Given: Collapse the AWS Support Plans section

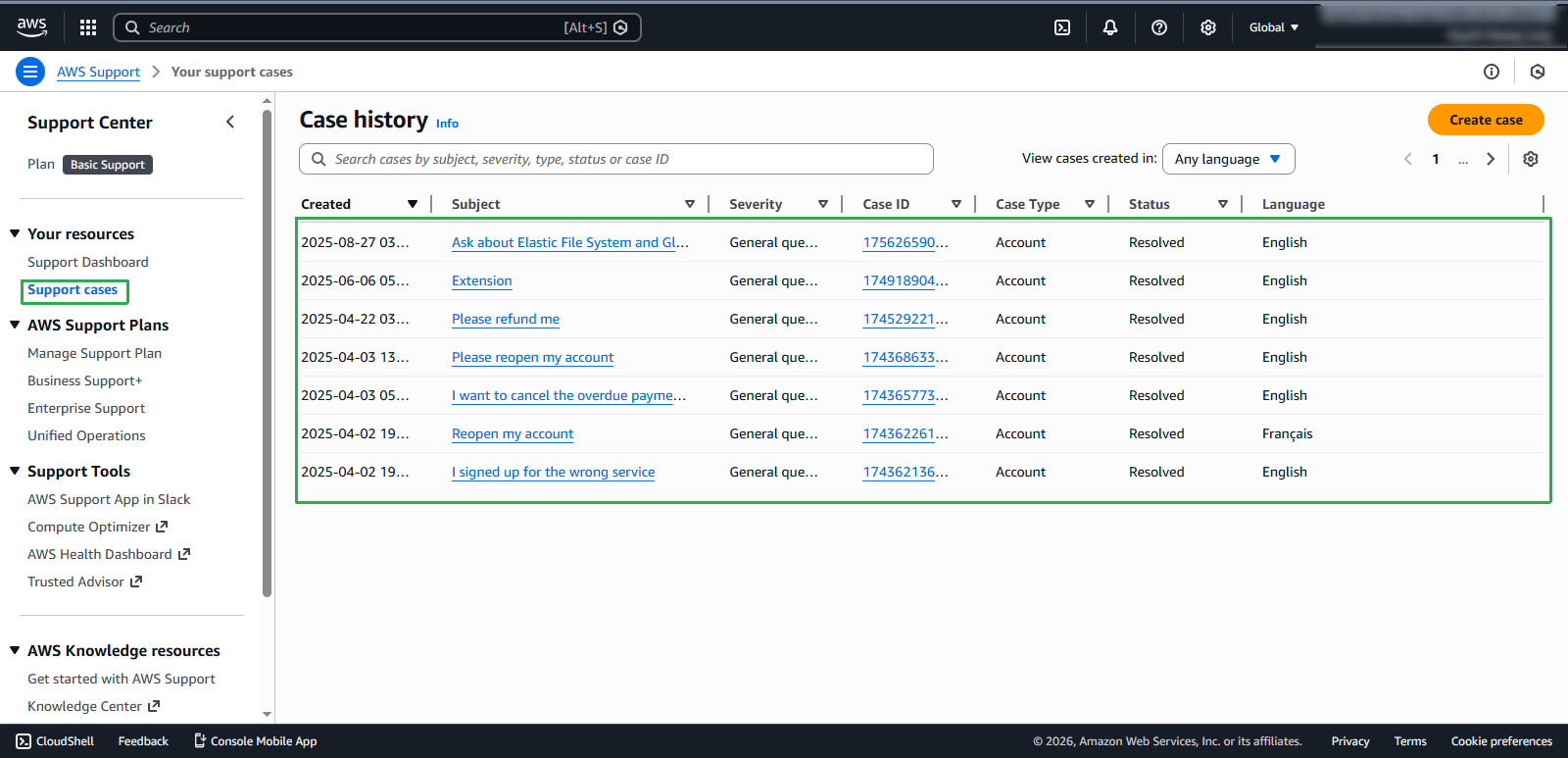Looking at the screenshot, I should coord(15,325).
